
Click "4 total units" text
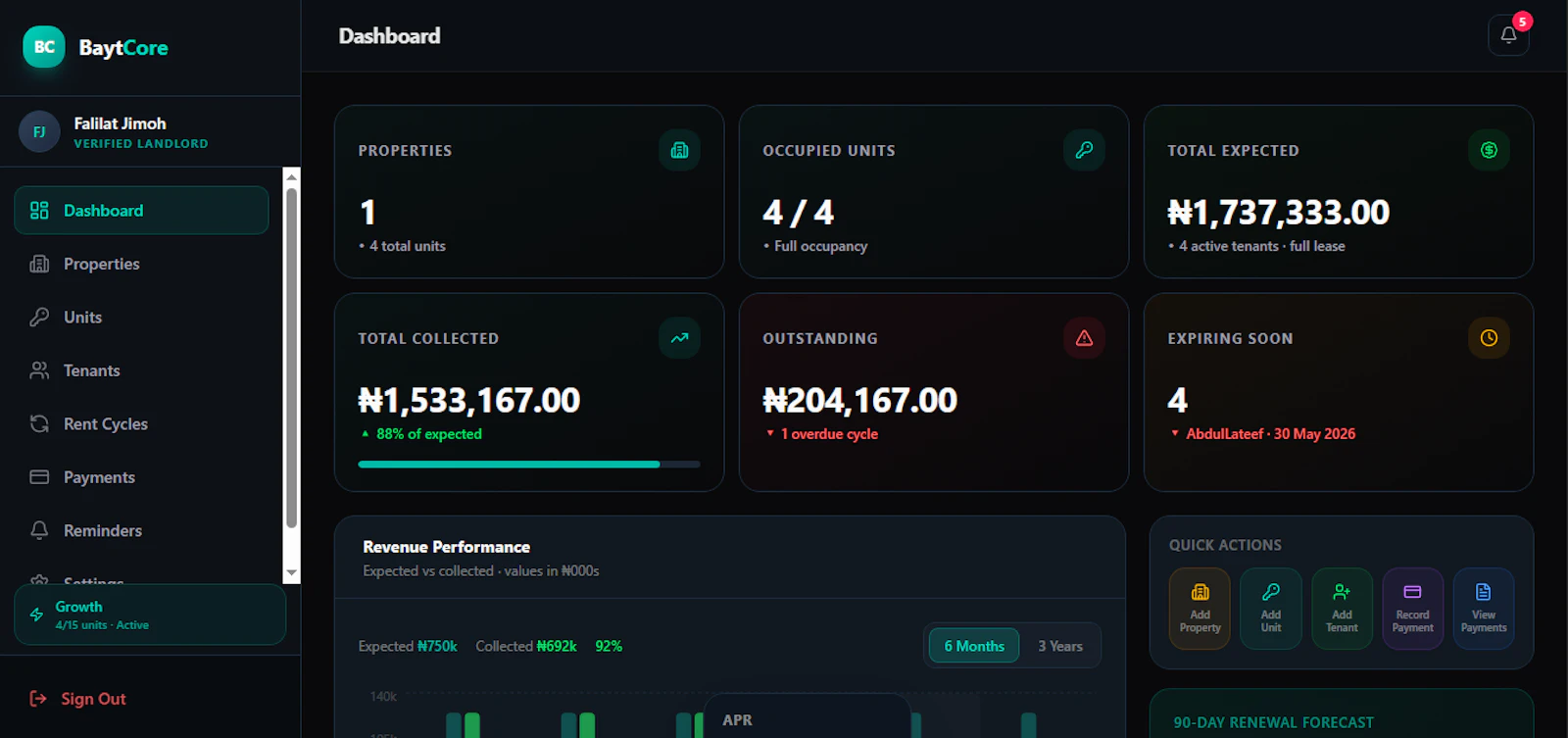coord(408,246)
